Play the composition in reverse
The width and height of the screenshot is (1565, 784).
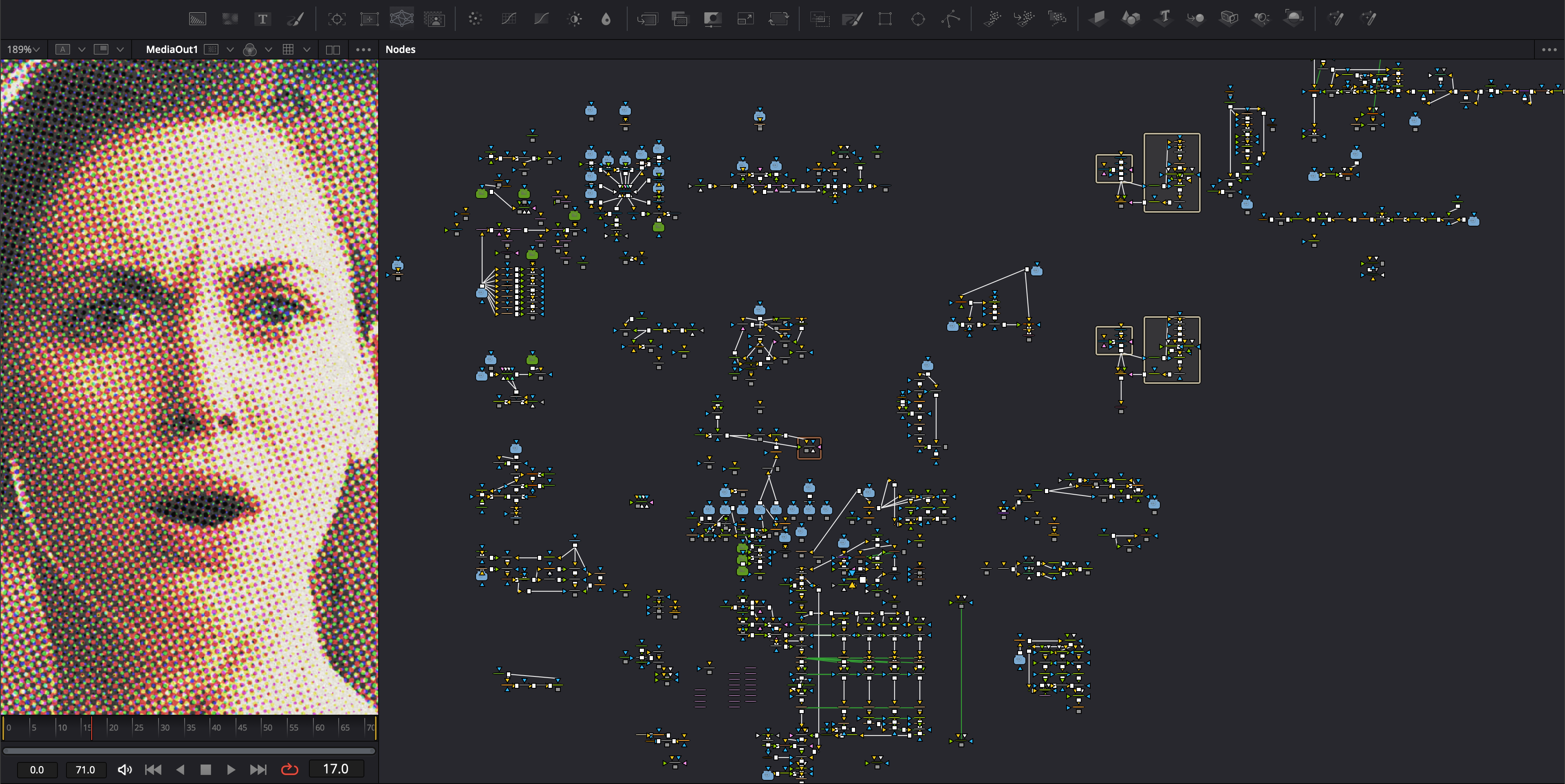(x=180, y=769)
